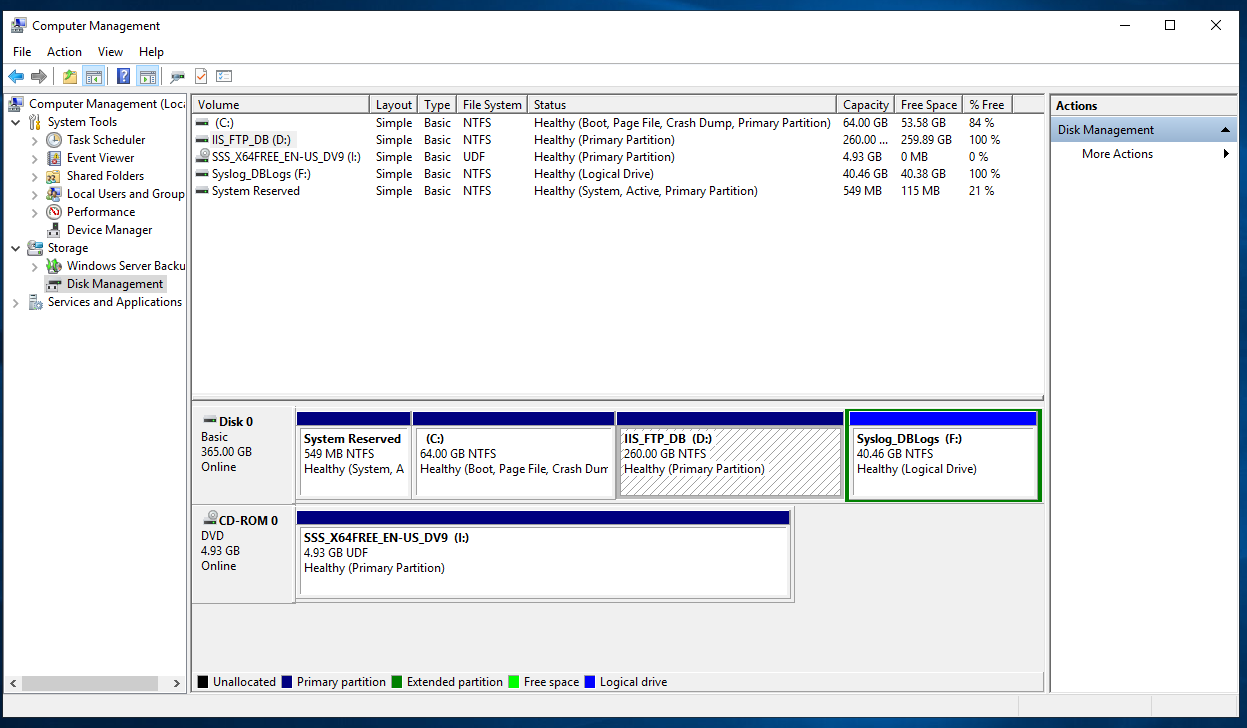The width and height of the screenshot is (1247, 728).
Task: Select the (C:) volume row in list
Action: [617, 123]
